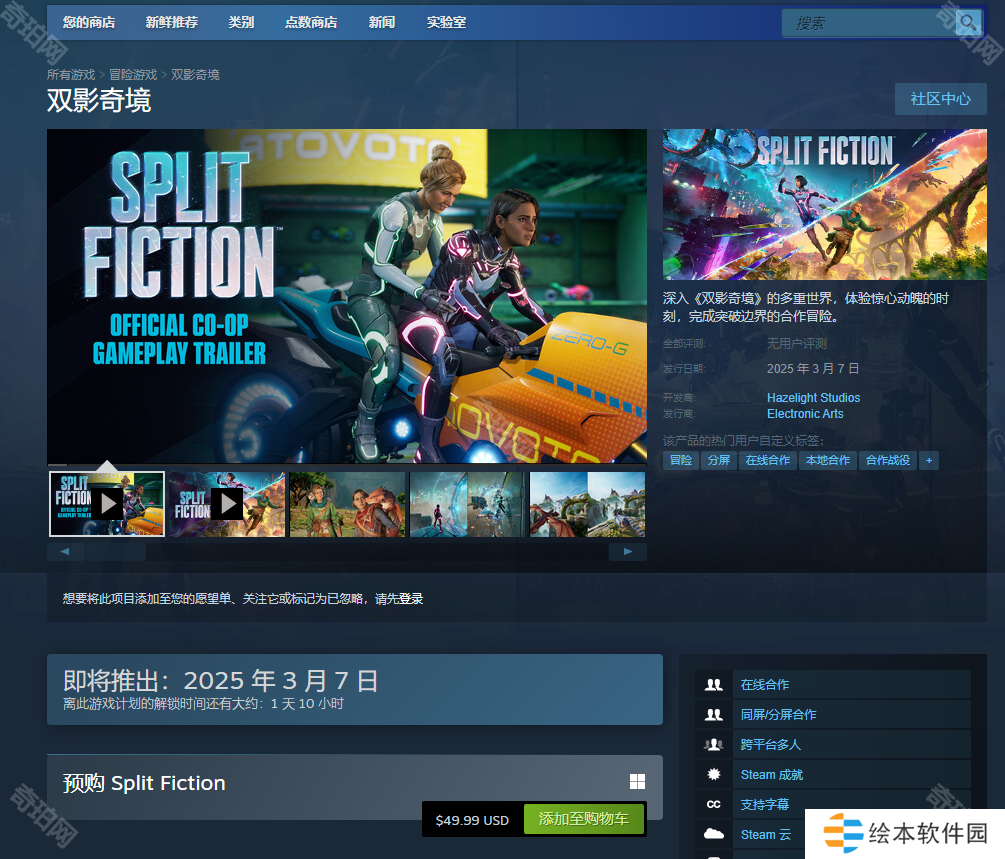This screenshot has height=859, width=1005.
Task: Click the Steam achievements icon
Action: tap(714, 775)
